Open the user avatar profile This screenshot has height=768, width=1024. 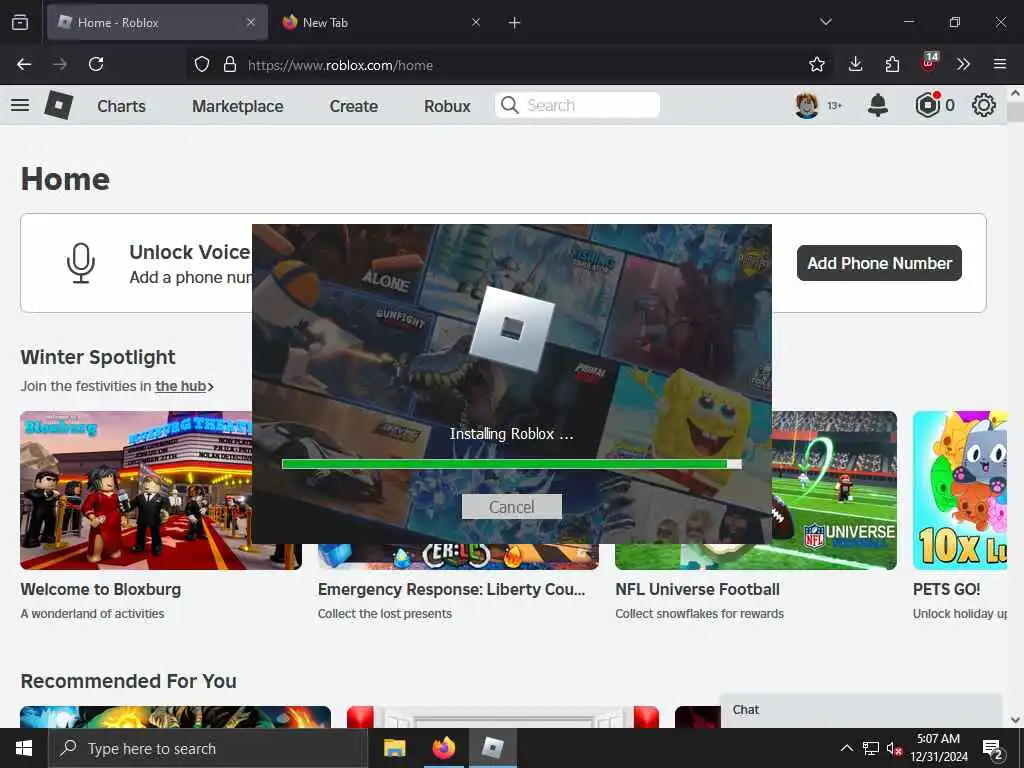807,105
